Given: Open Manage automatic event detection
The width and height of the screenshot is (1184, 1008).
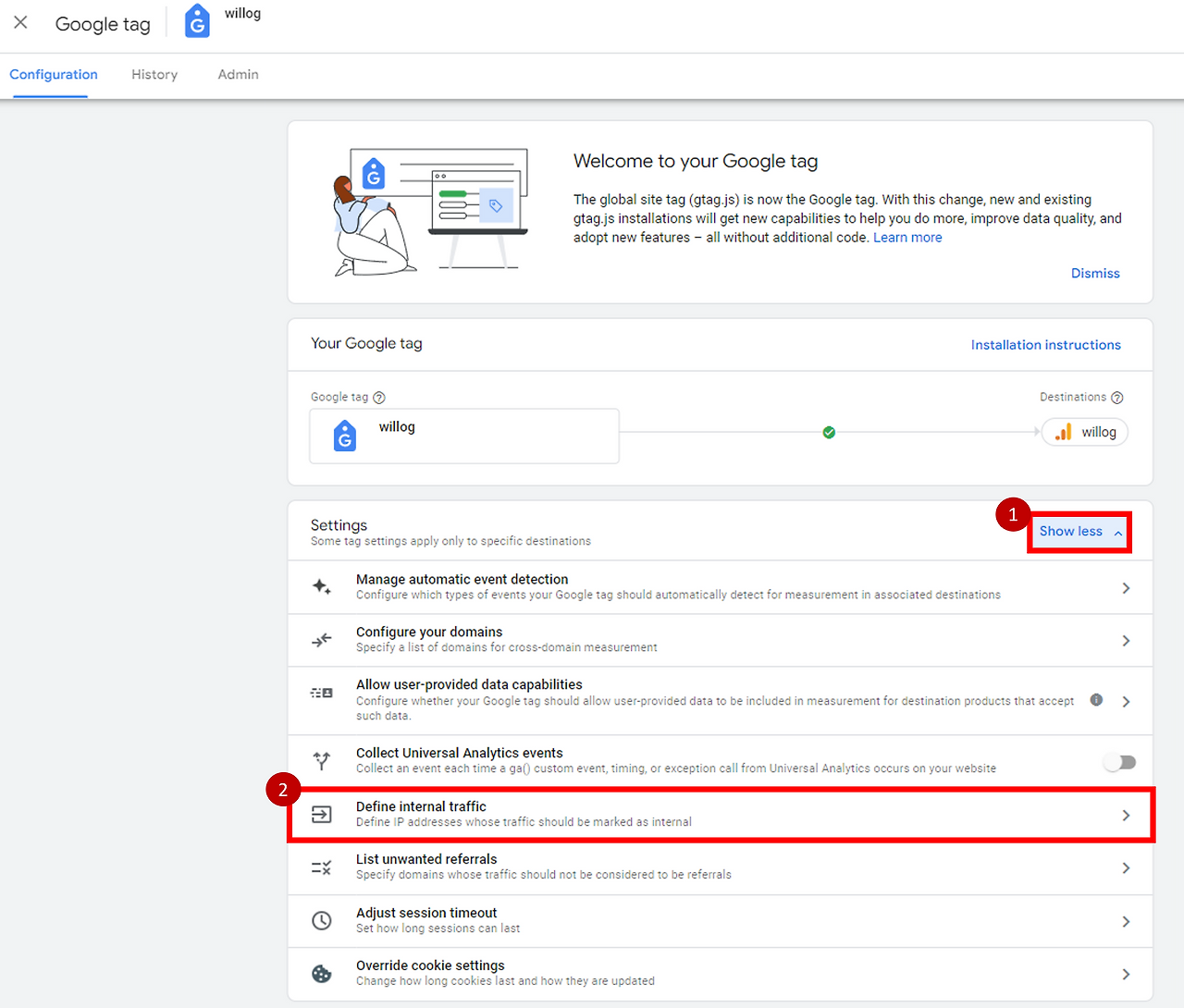Looking at the screenshot, I should [x=720, y=587].
